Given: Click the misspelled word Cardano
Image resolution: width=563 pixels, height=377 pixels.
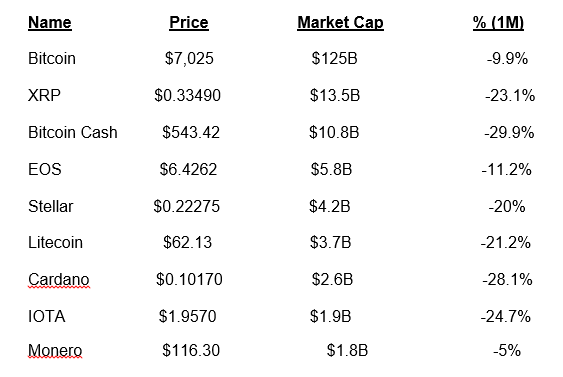Looking at the screenshot, I should 59,279.
